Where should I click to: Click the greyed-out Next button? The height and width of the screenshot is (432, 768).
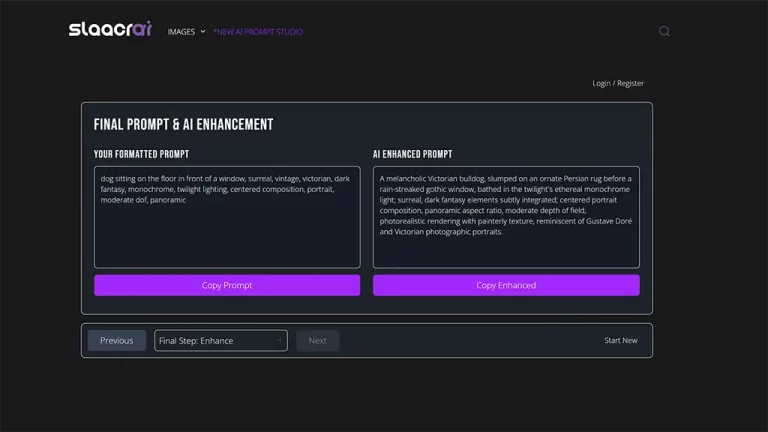[317, 340]
